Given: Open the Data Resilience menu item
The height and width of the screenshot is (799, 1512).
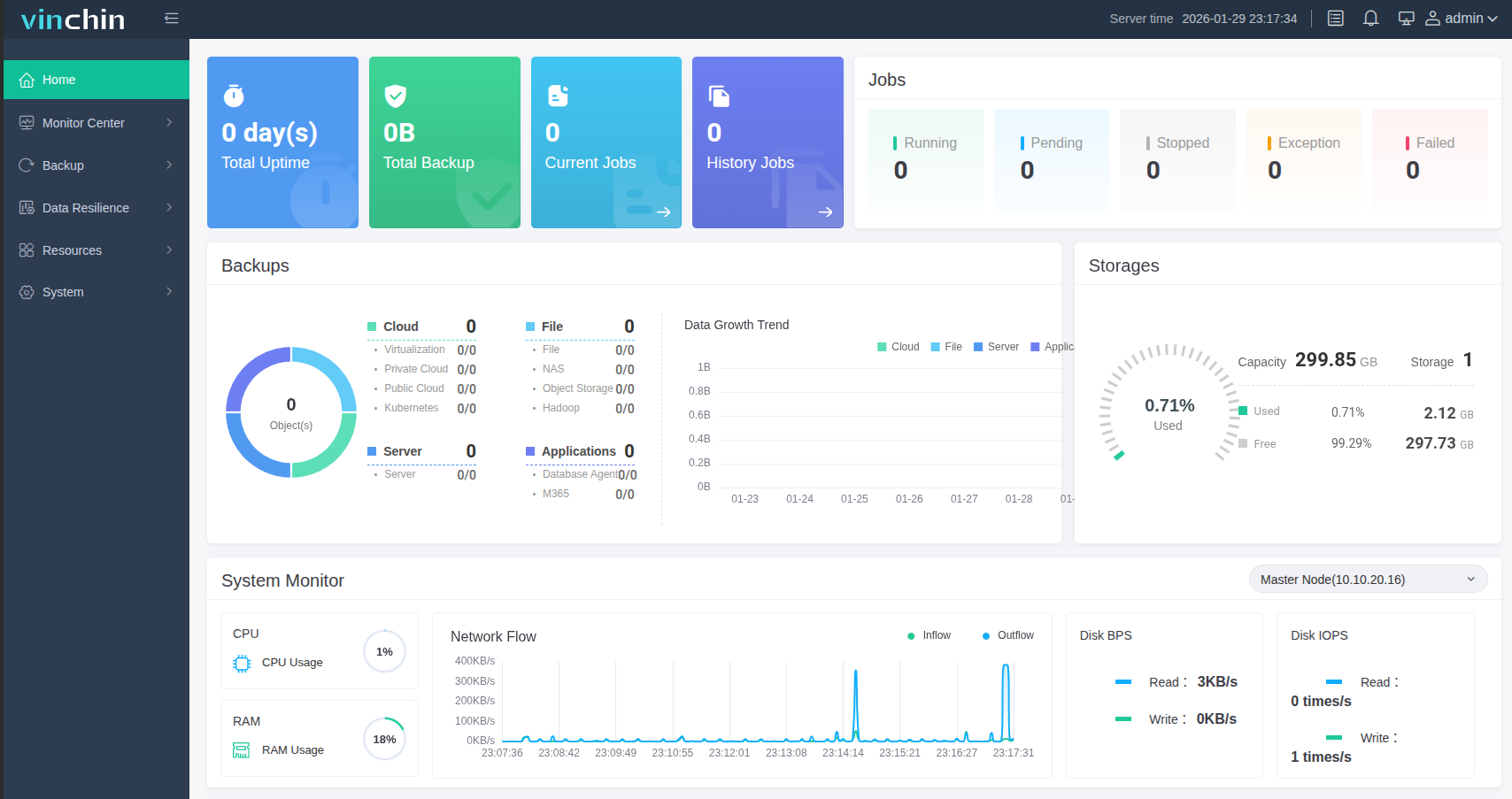Looking at the screenshot, I should point(96,208).
